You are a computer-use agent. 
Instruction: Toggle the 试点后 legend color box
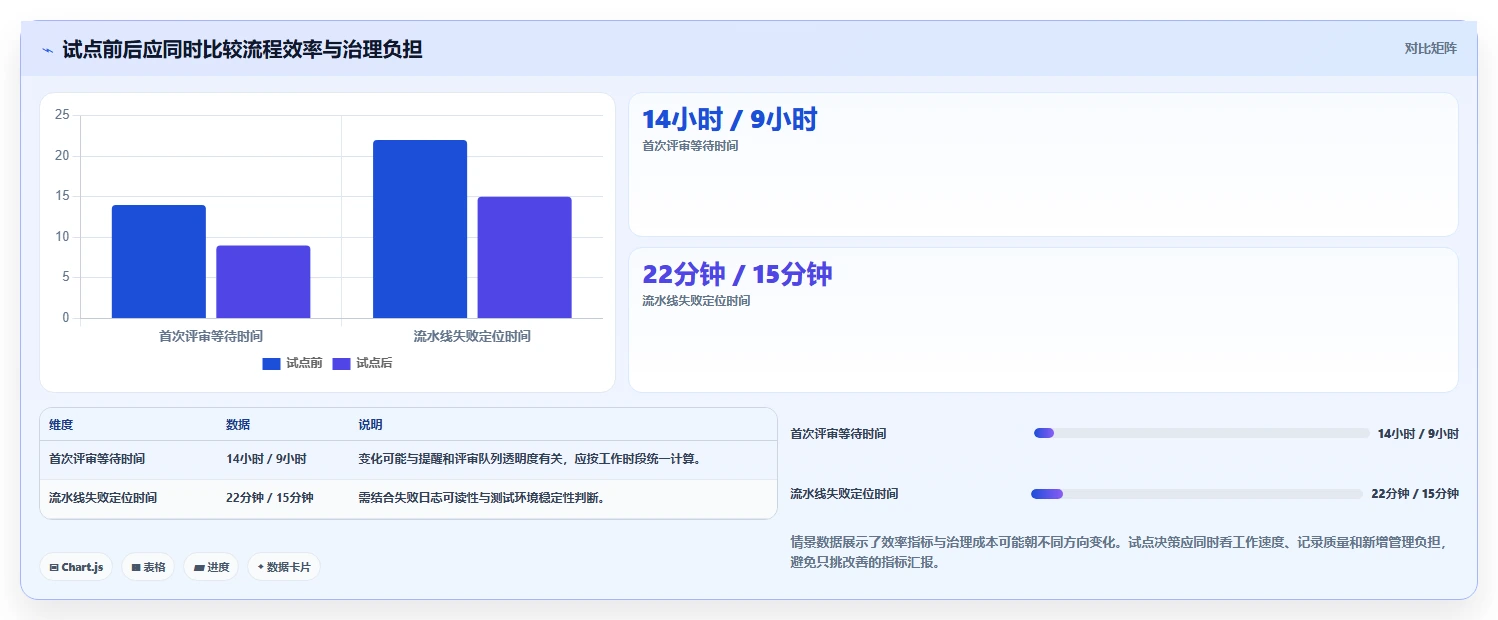click(x=341, y=364)
